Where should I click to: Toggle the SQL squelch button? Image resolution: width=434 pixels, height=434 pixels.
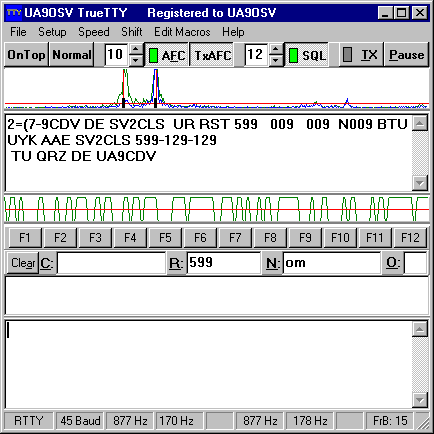307,55
